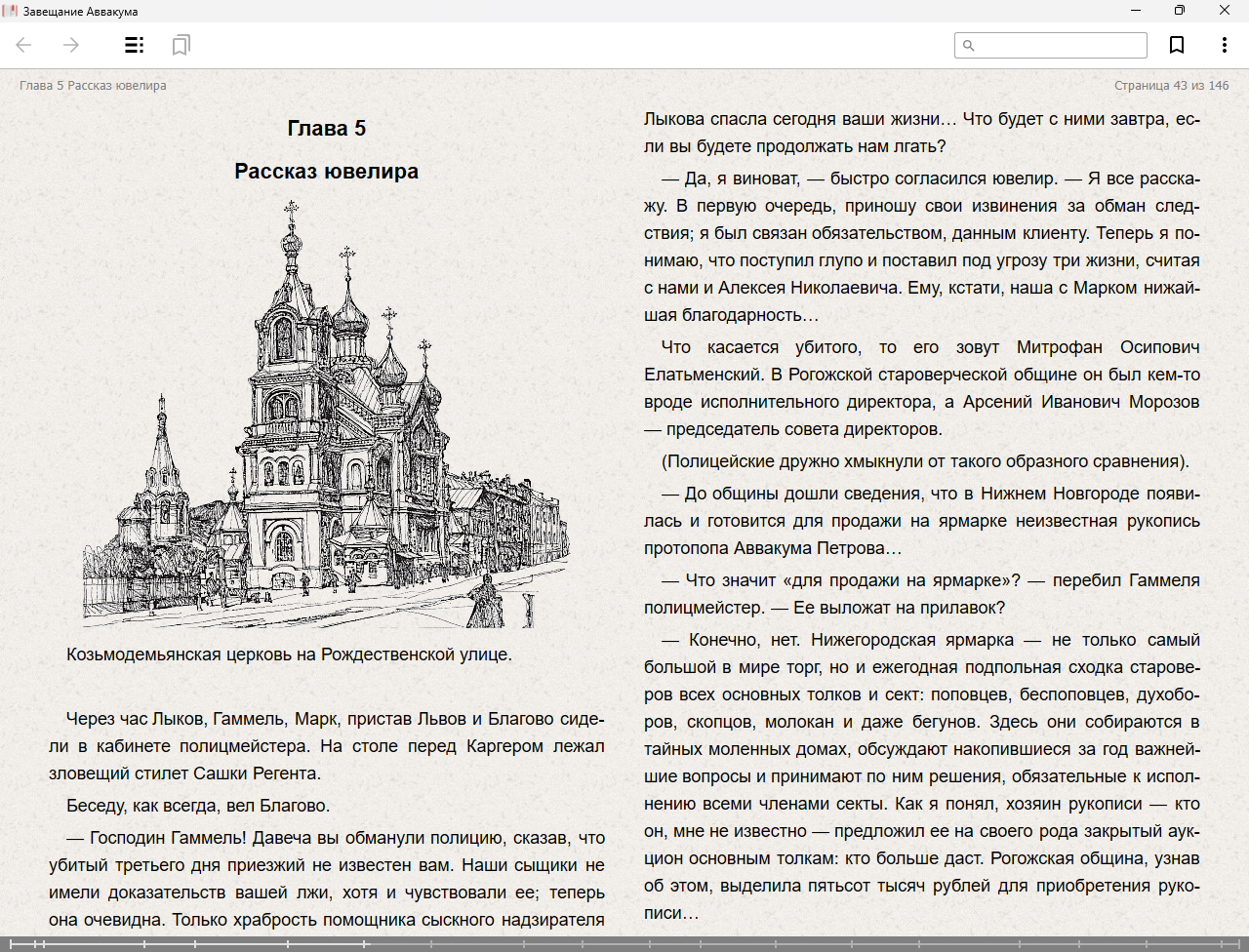Viewport: 1249px width, 952px height.
Task: Click the caption under the church drawing
Action: pyautogui.click(x=289, y=654)
